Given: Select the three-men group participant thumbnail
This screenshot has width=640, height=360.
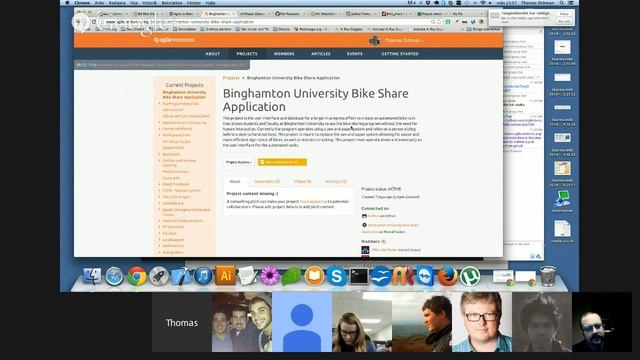Looking at the screenshot, I should tap(242, 322).
